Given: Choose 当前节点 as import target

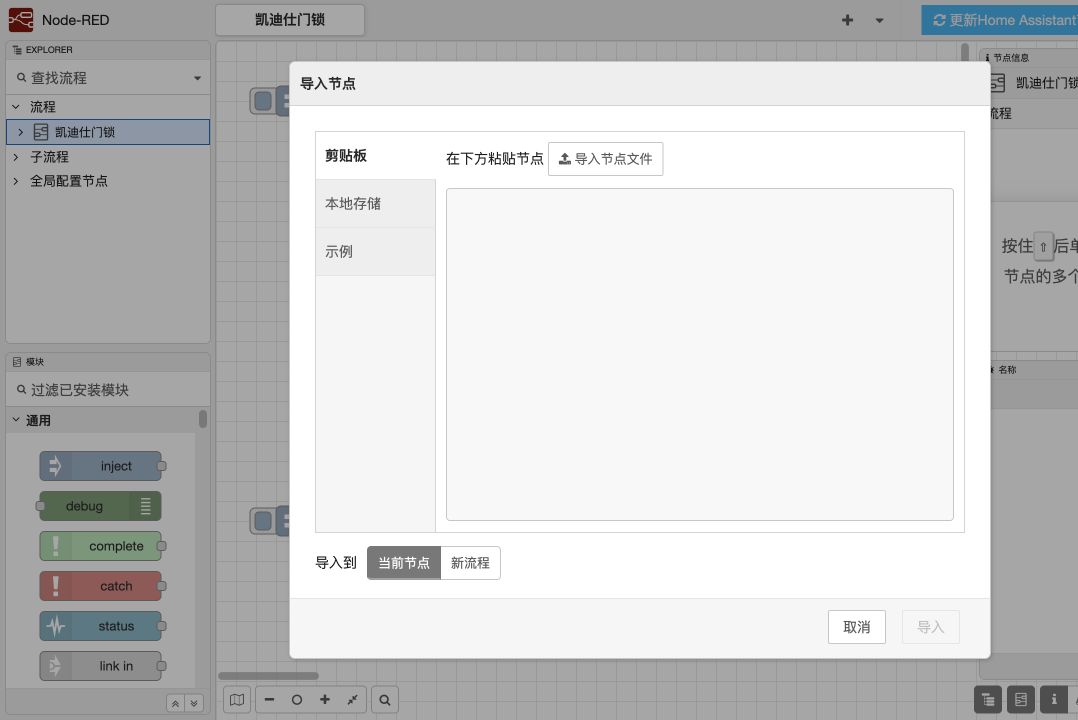Looking at the screenshot, I should click(404, 563).
